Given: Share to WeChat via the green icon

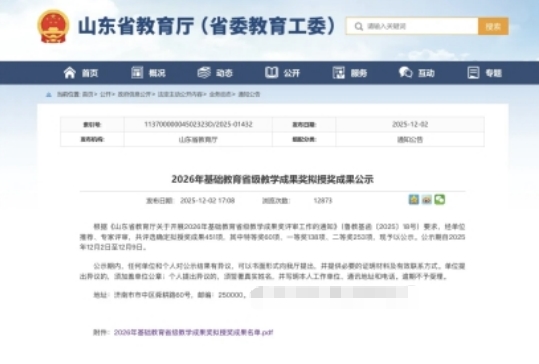Looking at the screenshot, I should (440, 199).
